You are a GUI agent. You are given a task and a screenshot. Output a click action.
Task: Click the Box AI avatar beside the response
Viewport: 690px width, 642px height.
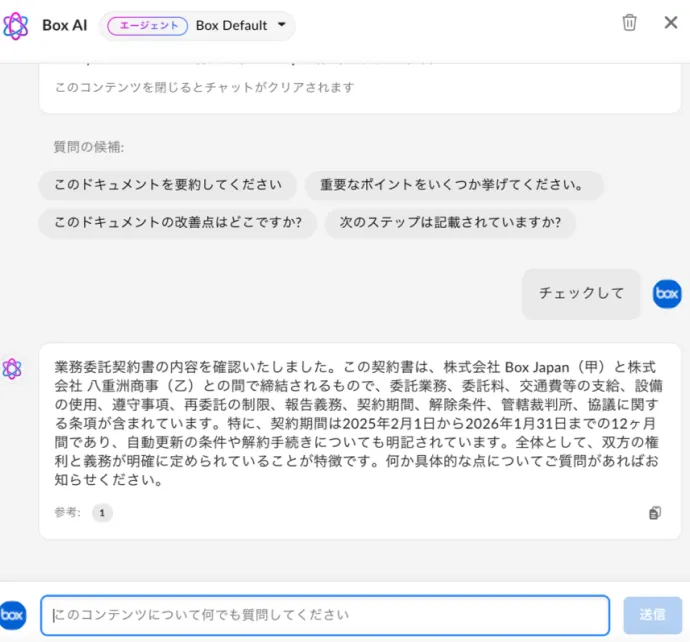(12, 369)
